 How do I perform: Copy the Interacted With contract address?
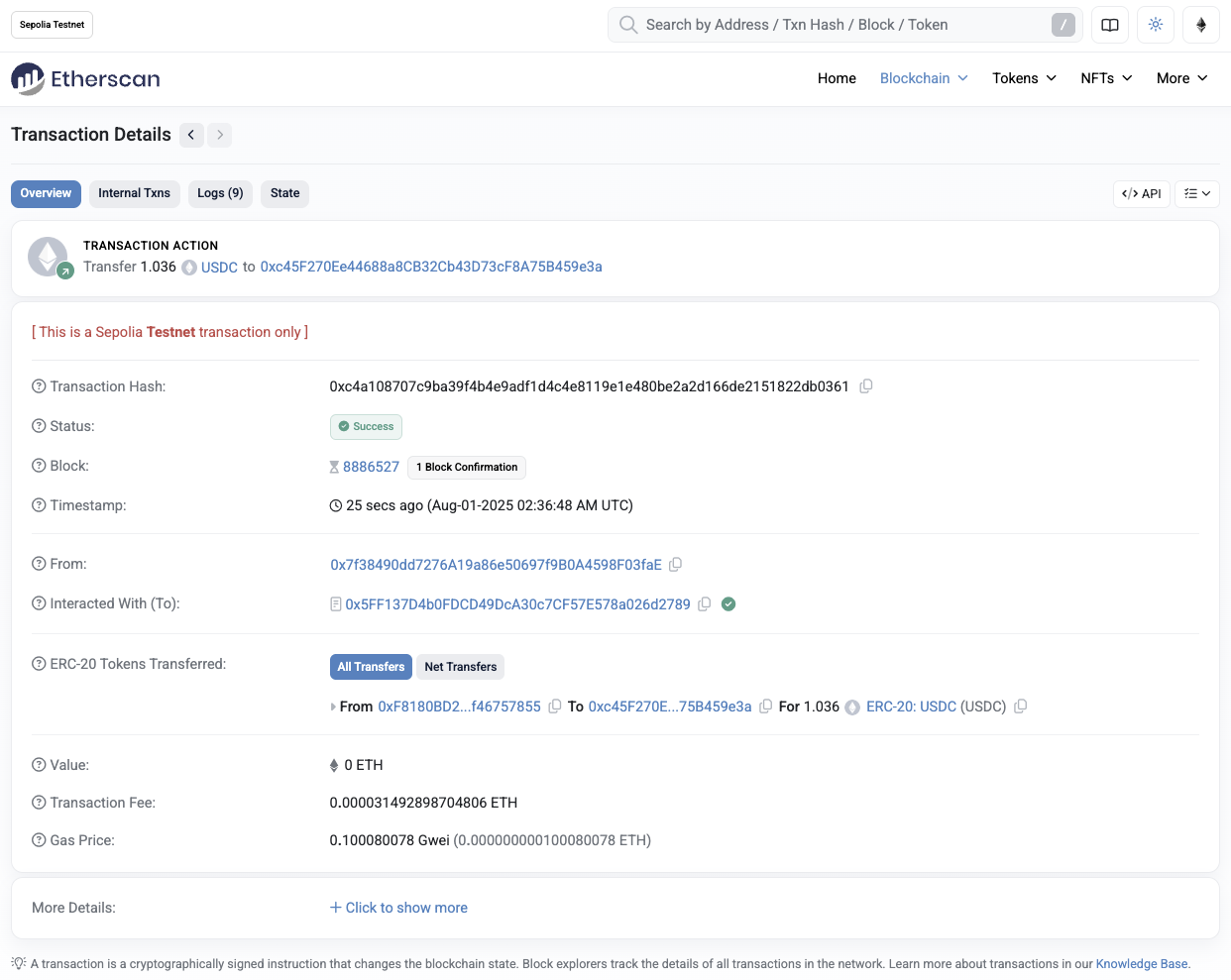tap(705, 604)
